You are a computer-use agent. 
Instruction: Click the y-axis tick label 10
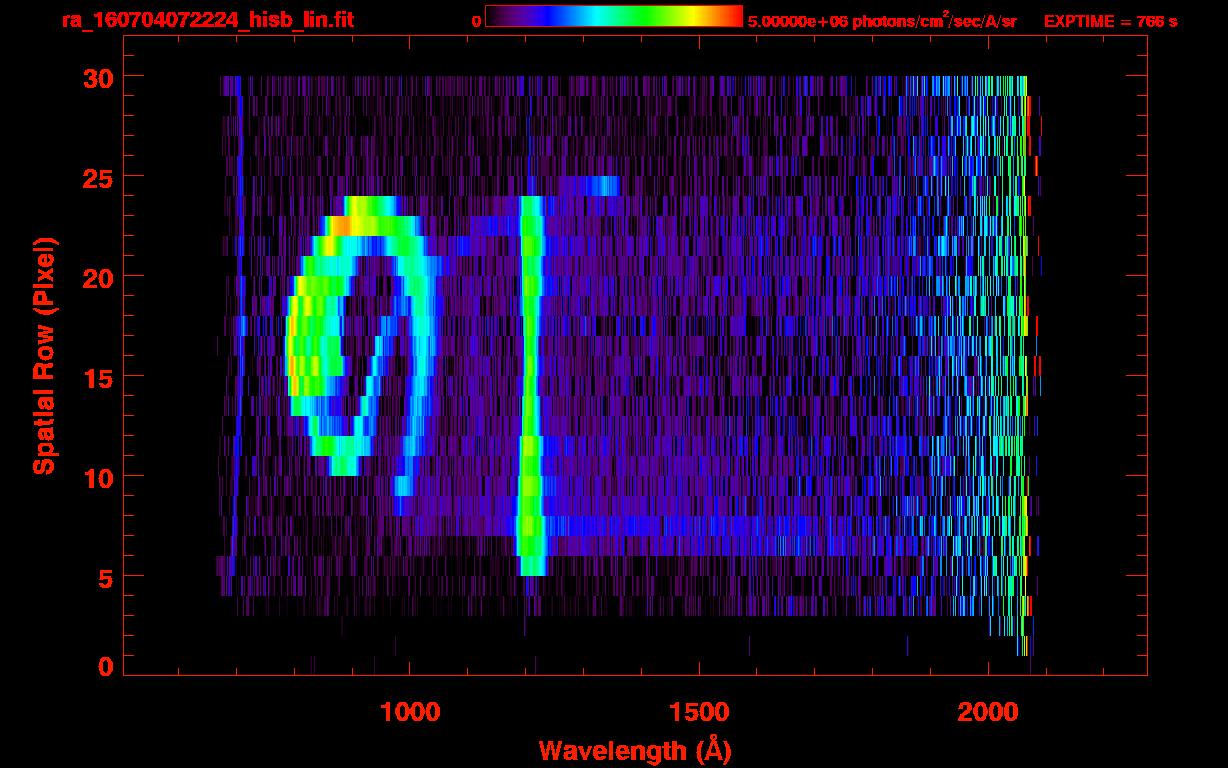[96, 477]
